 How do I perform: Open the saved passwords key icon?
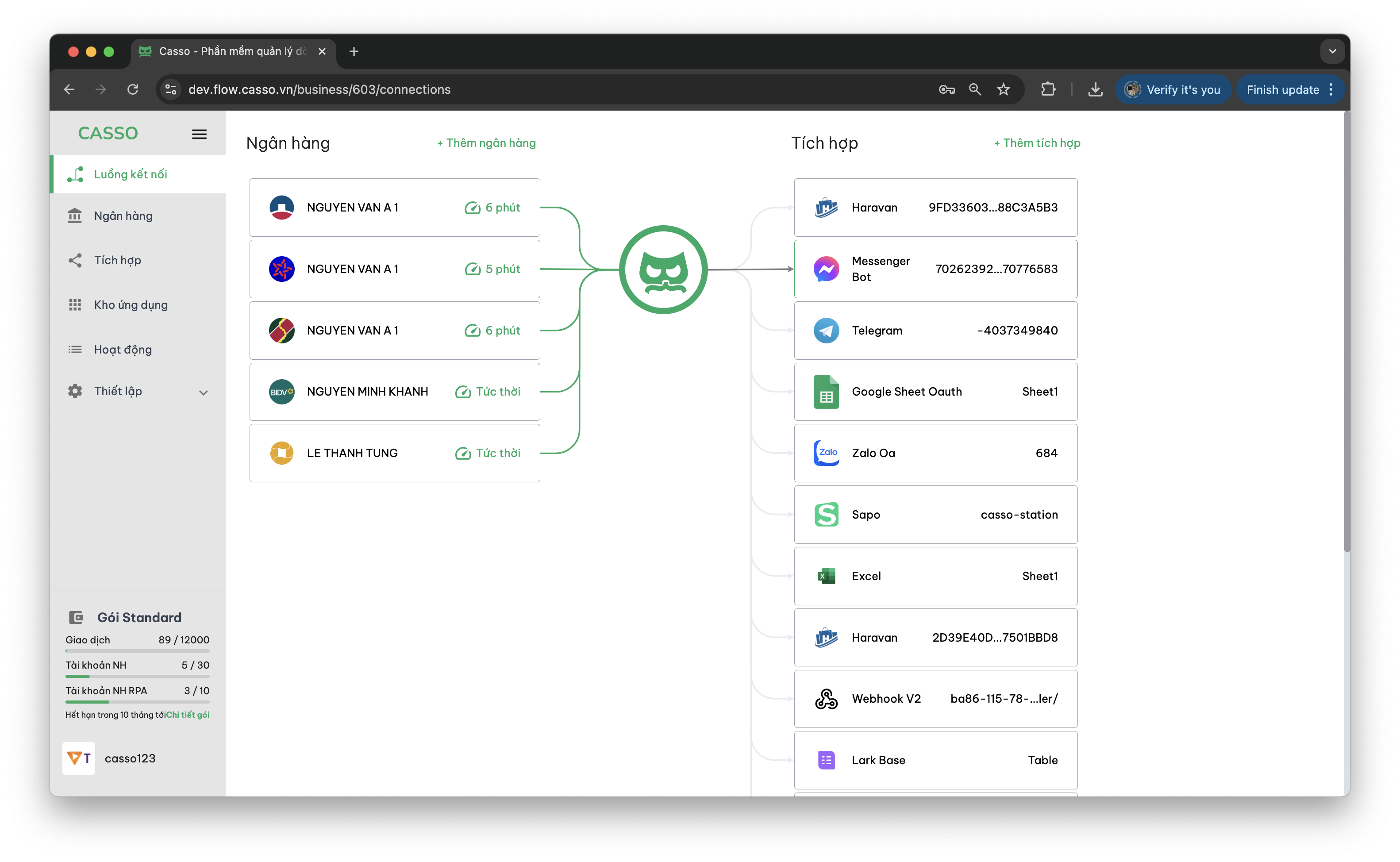click(x=946, y=89)
